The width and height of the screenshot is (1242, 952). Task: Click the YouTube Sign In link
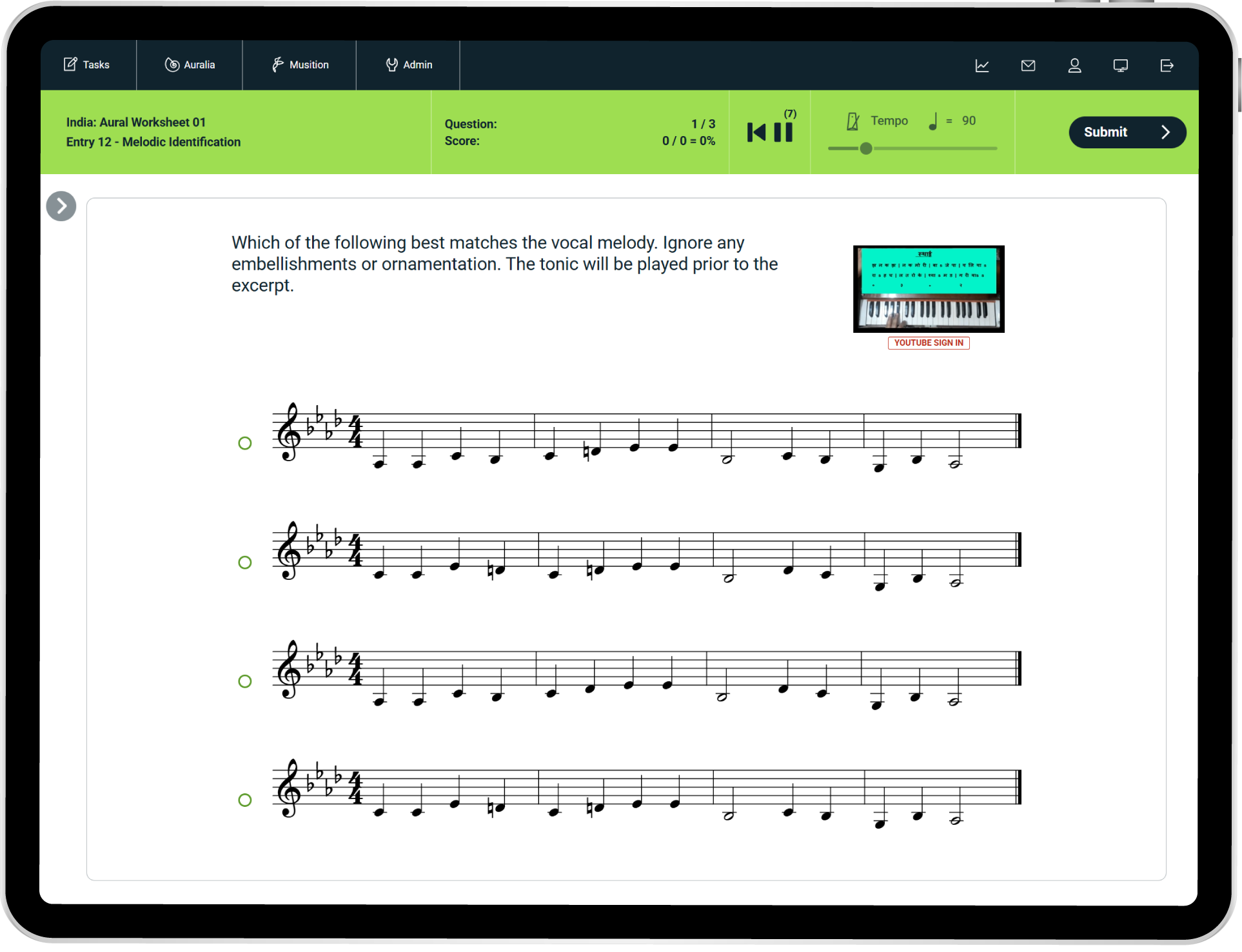(x=928, y=343)
